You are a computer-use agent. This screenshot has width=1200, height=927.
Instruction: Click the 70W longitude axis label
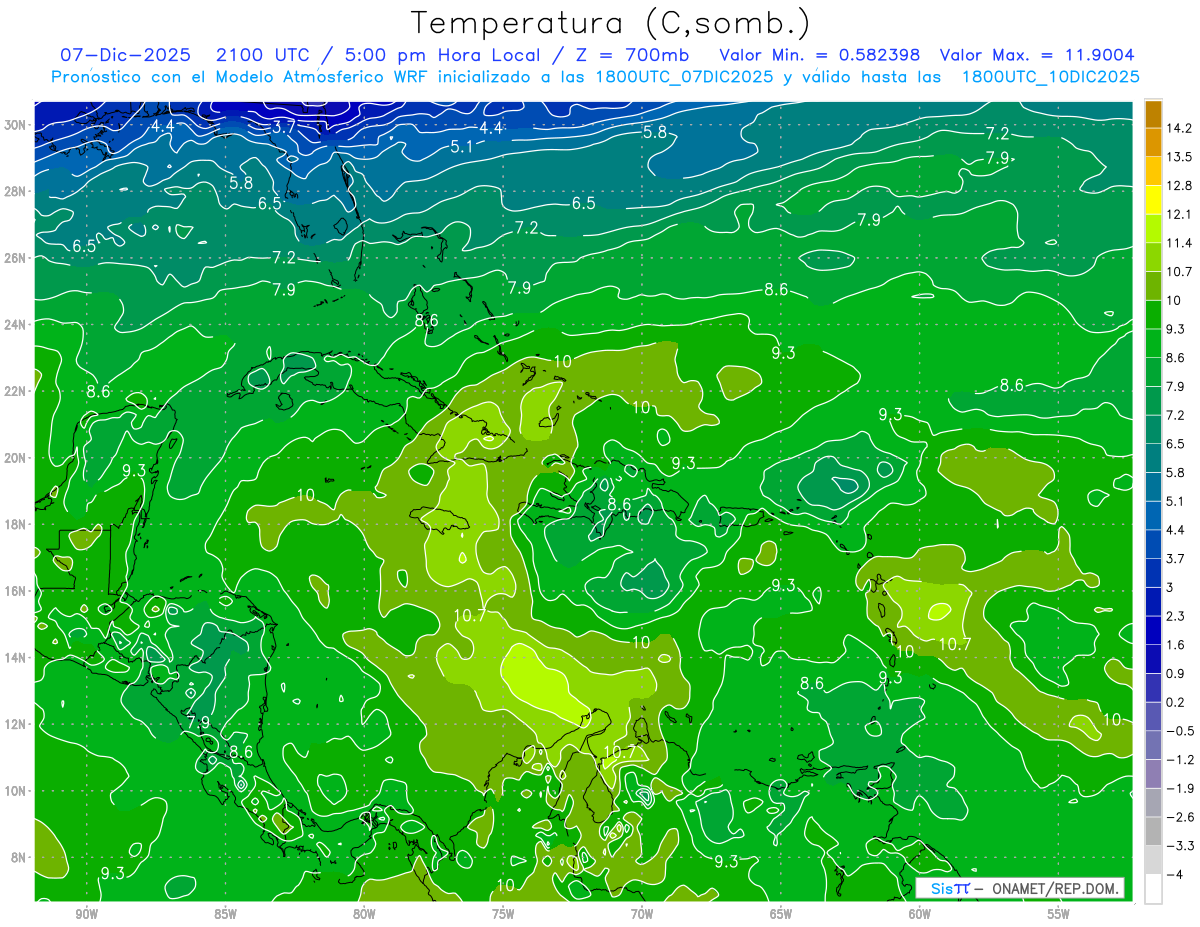(642, 913)
